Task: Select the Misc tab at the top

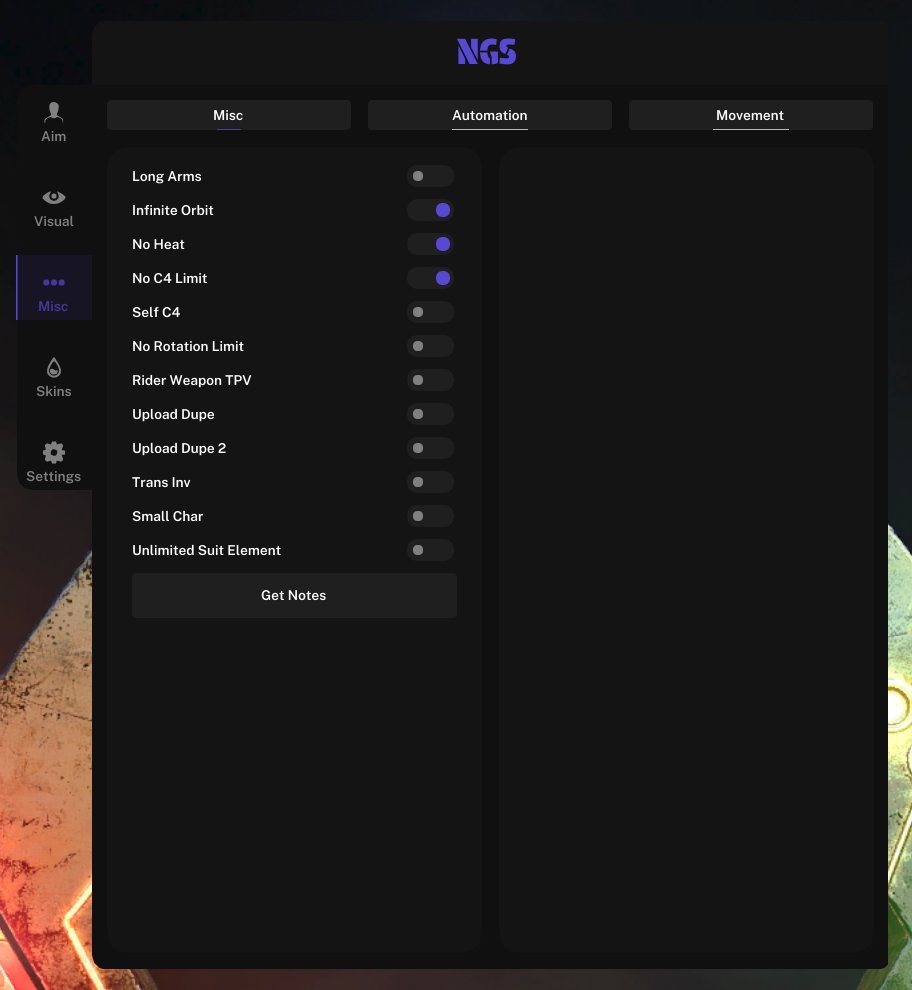Action: coord(228,115)
